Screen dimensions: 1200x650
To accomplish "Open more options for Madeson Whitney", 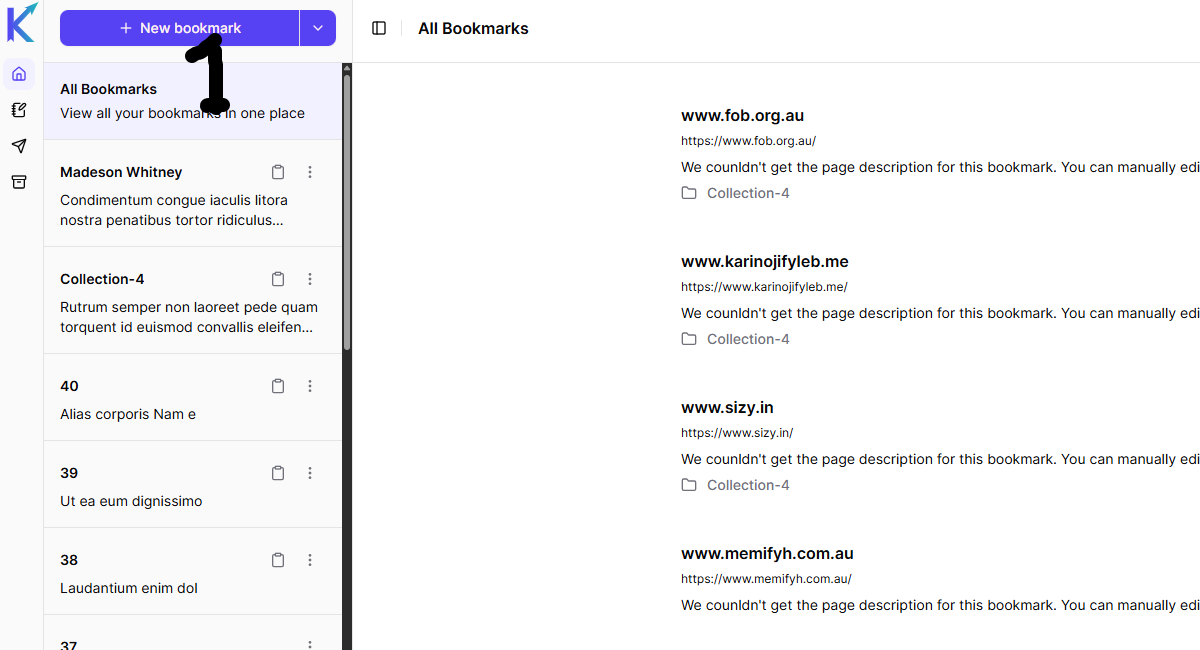I will (x=310, y=172).
